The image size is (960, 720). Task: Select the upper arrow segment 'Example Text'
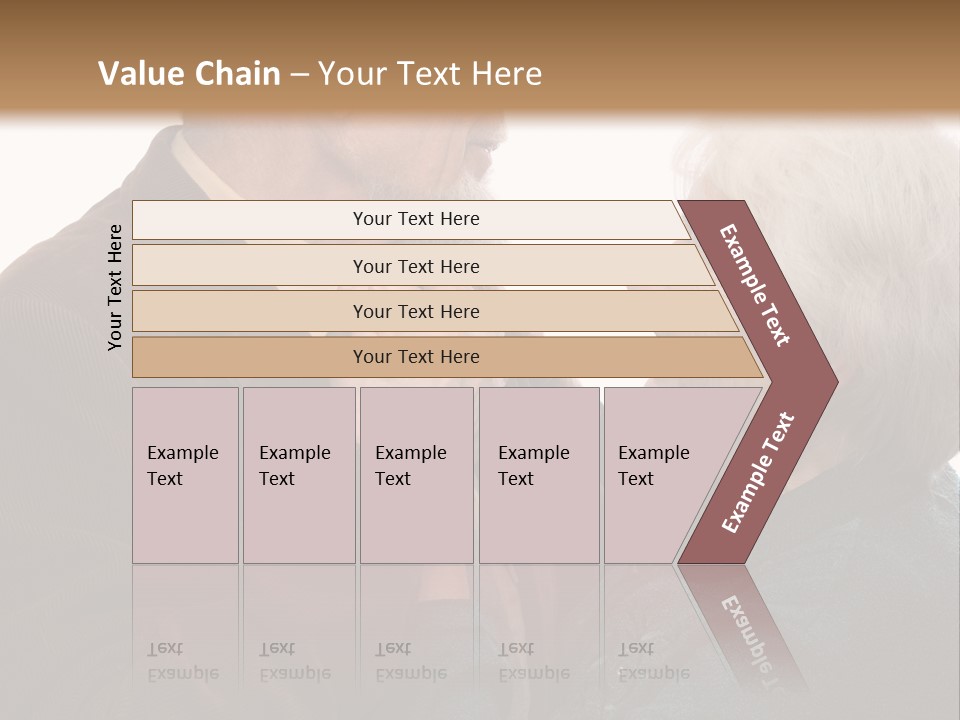coord(757,287)
